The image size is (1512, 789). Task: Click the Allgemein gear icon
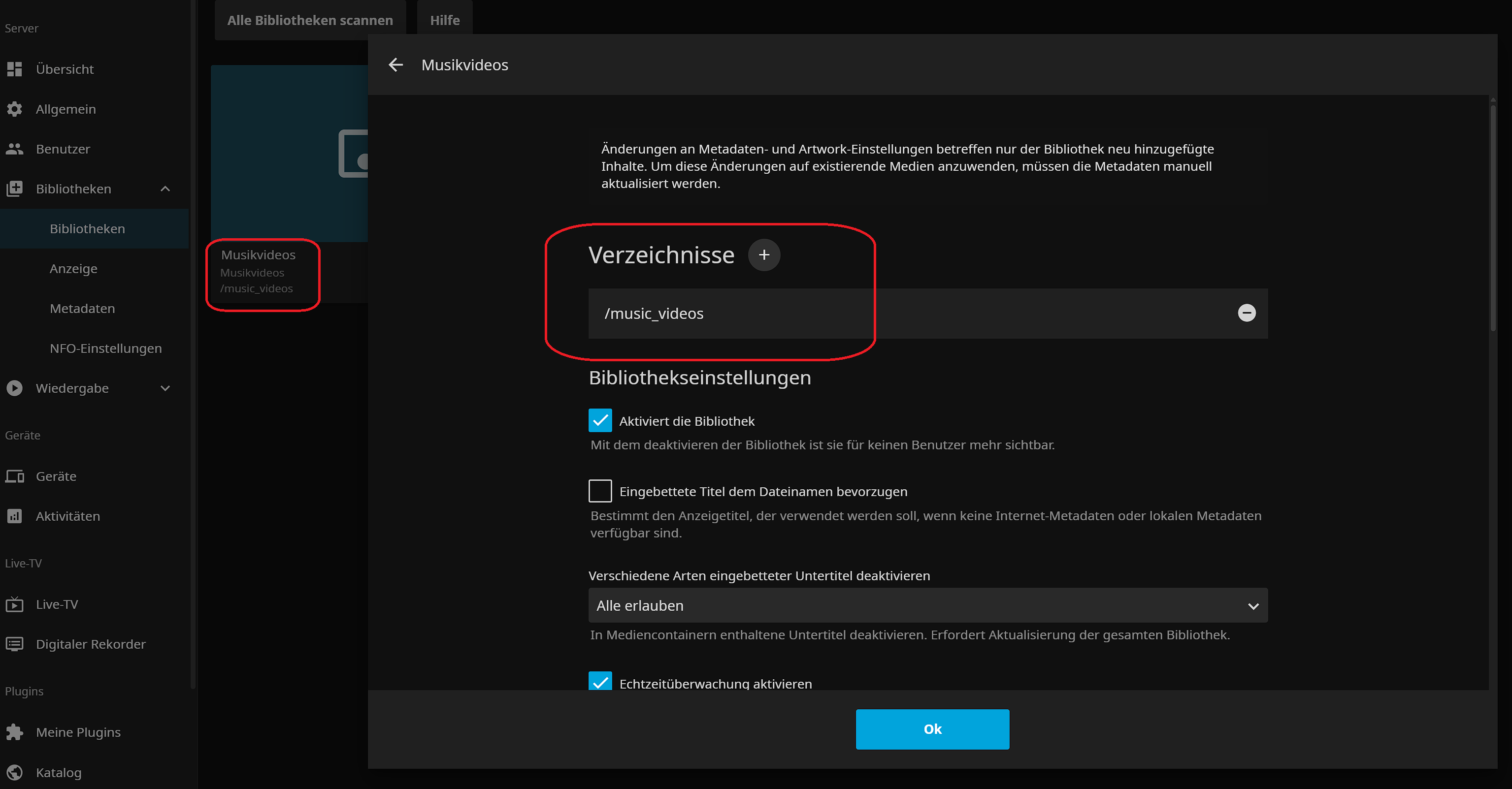pos(15,109)
